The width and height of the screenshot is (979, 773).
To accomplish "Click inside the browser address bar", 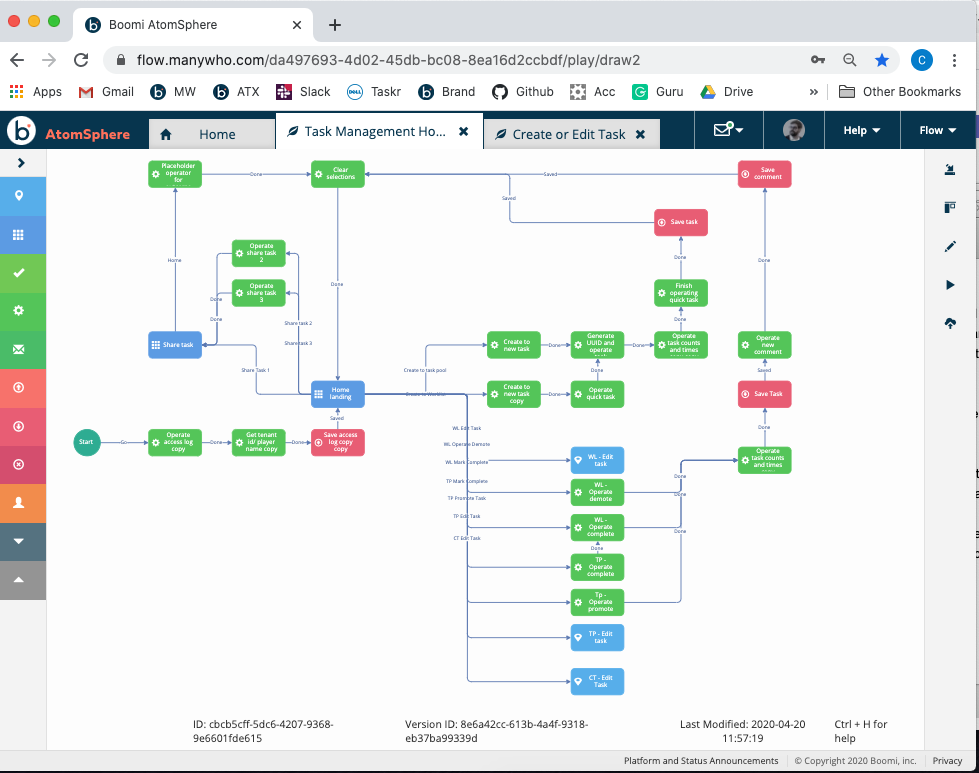I will click(x=400, y=60).
